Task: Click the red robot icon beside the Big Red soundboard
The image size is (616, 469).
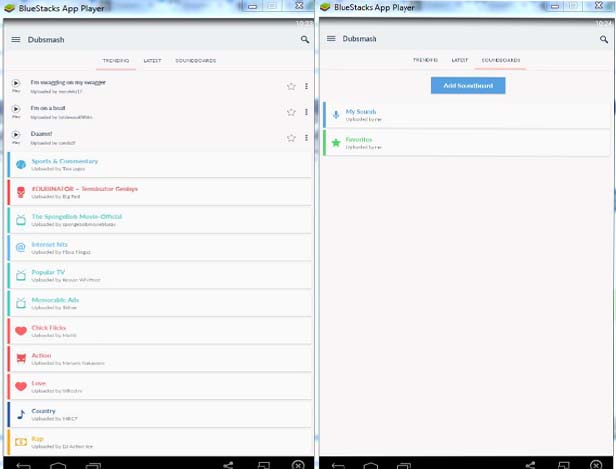Action: coord(21,192)
